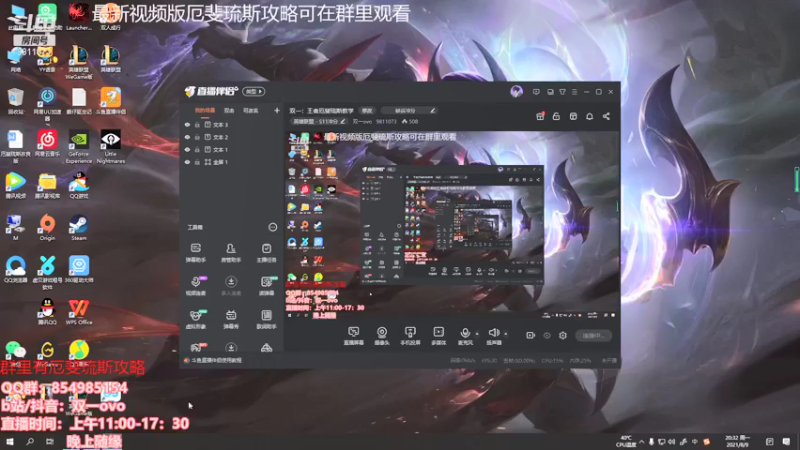The image size is (800, 450).
Task: Open Steam desktop shortcut
Action: point(79,228)
